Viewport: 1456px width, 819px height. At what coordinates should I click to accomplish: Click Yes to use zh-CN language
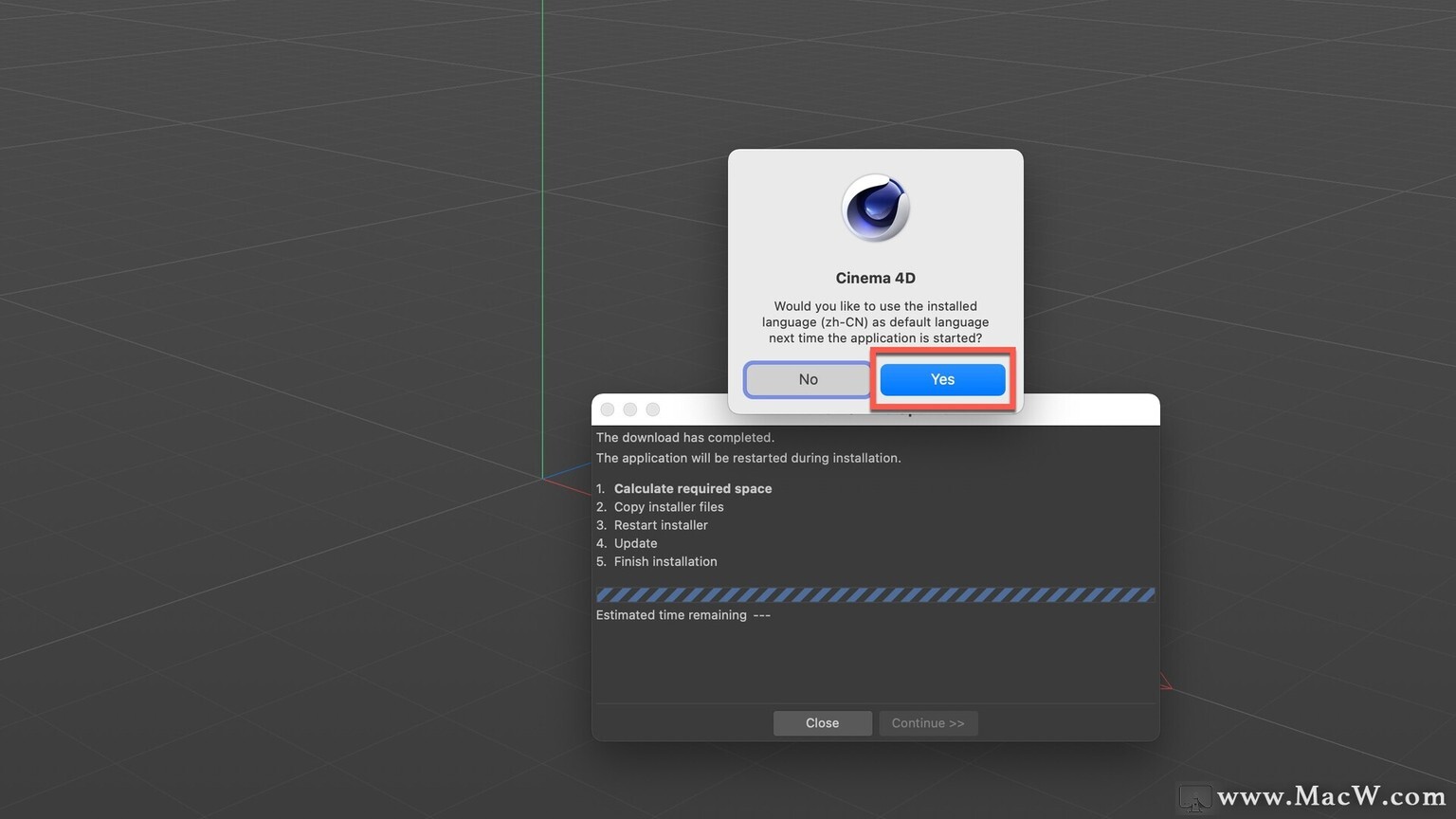942,379
